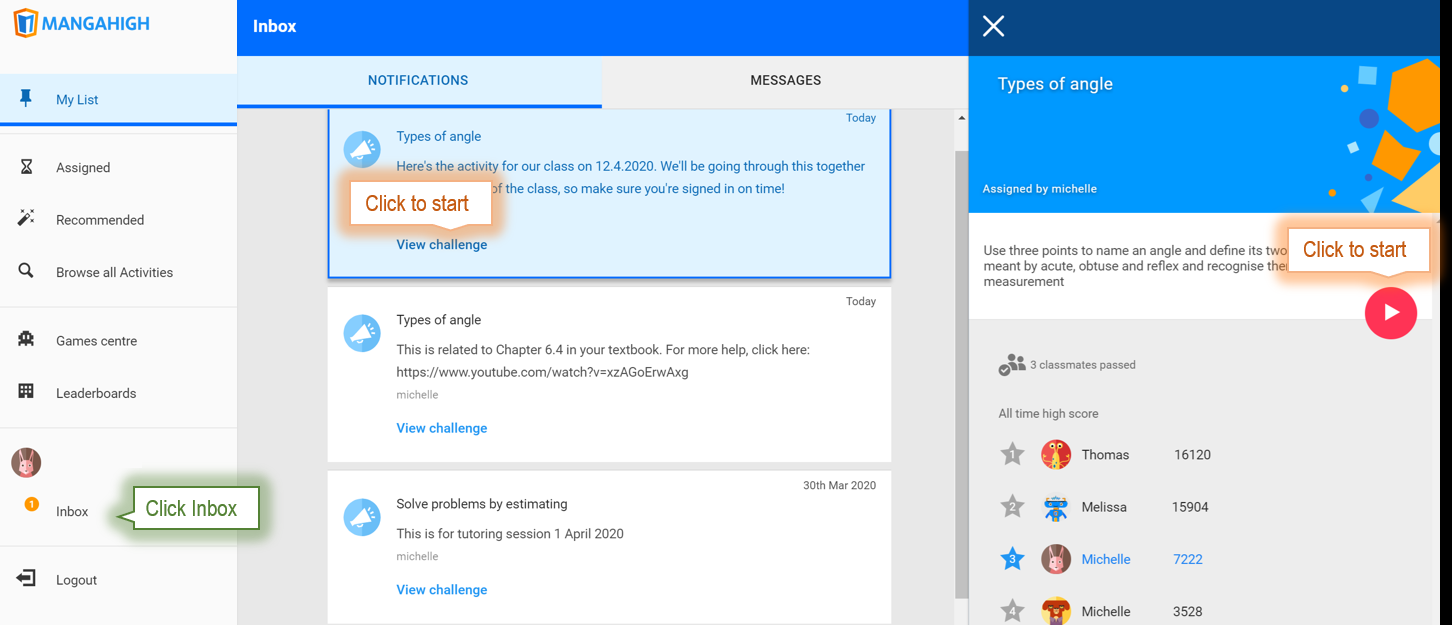Click the Games centre invader icon
The width and height of the screenshot is (1452, 625).
click(26, 340)
